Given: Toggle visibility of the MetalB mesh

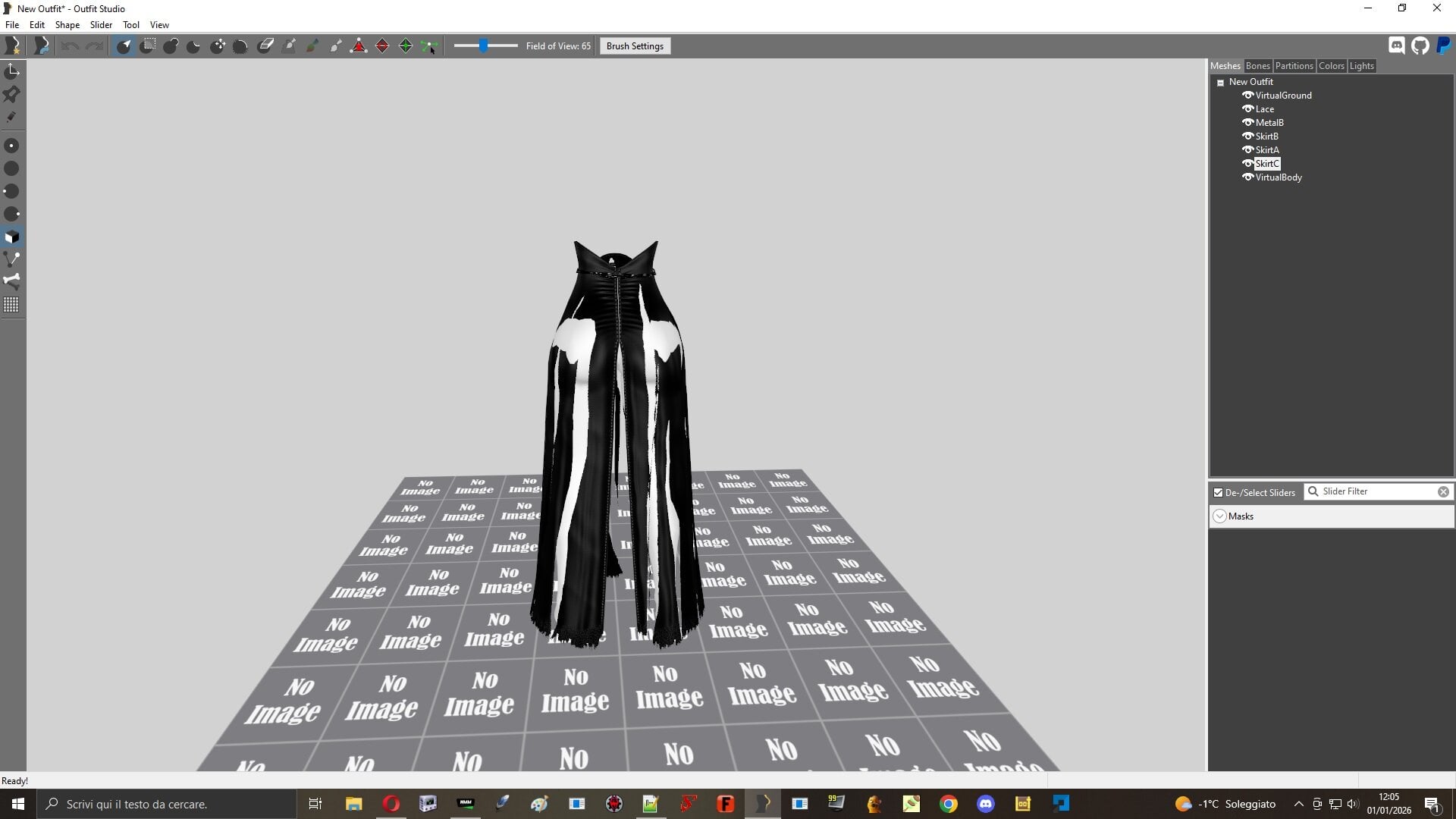Looking at the screenshot, I should point(1247,123).
